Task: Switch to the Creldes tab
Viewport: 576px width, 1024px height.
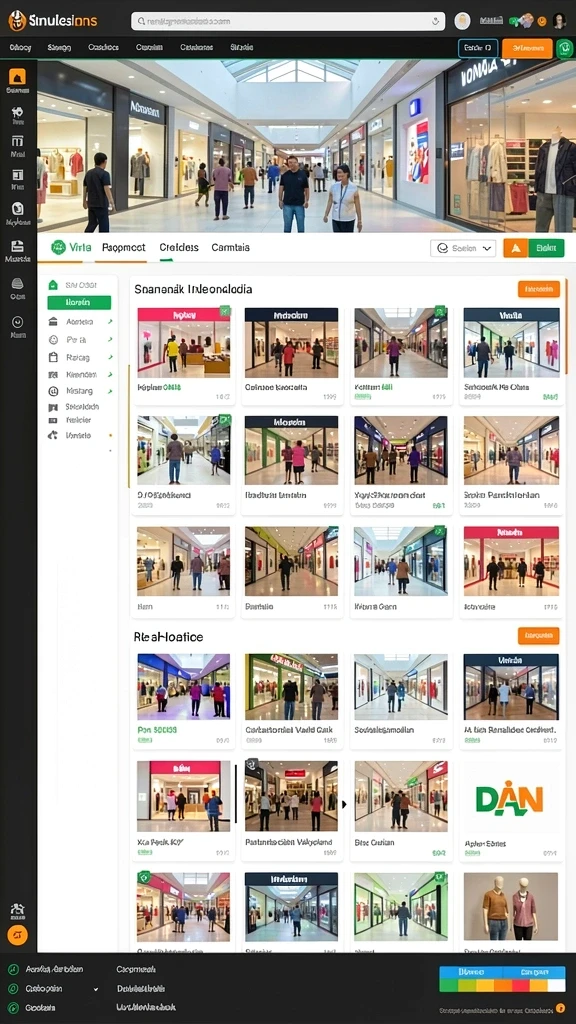Action: click(x=179, y=248)
